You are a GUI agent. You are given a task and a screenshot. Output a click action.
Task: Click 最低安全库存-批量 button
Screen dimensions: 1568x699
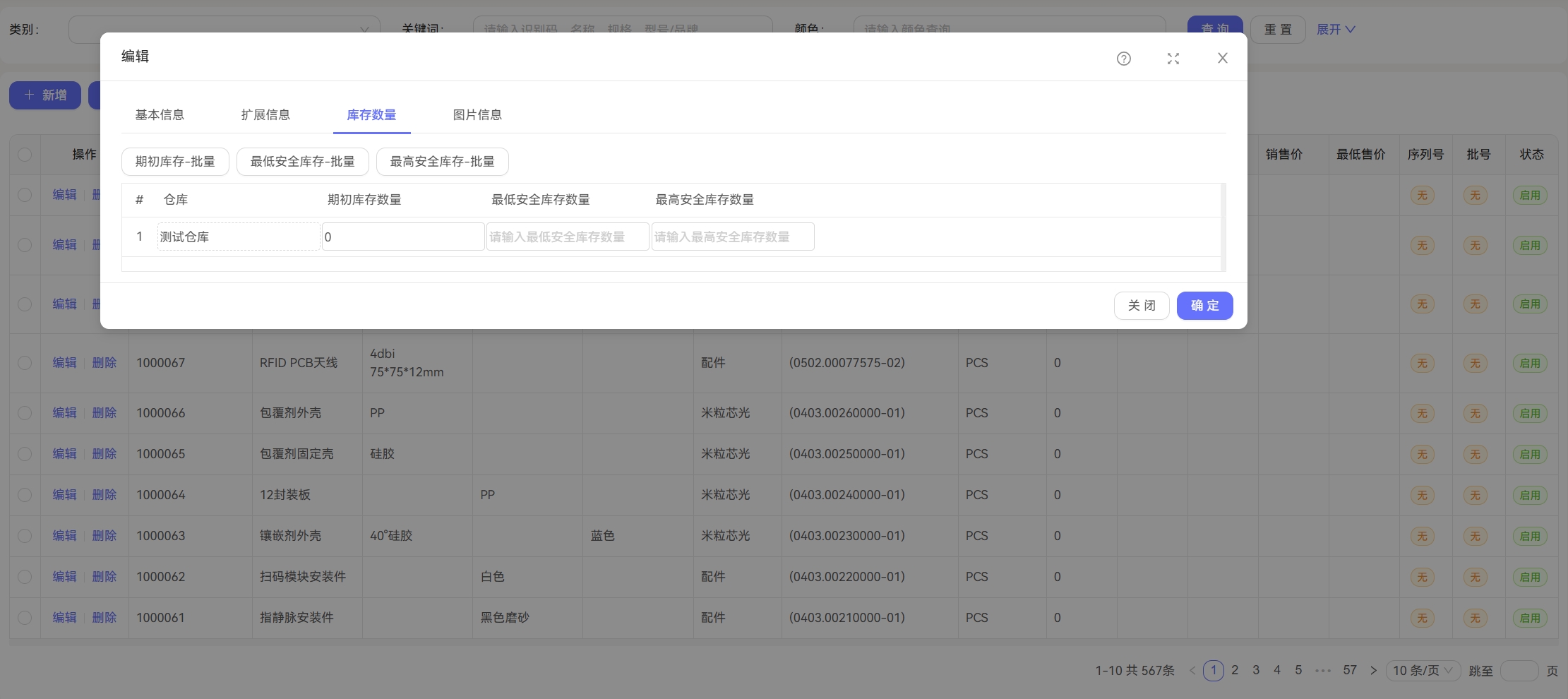click(302, 162)
